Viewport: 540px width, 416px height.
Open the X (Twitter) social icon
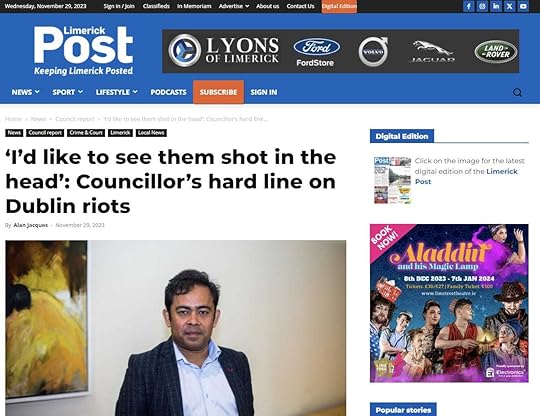pyautogui.click(x=510, y=6)
